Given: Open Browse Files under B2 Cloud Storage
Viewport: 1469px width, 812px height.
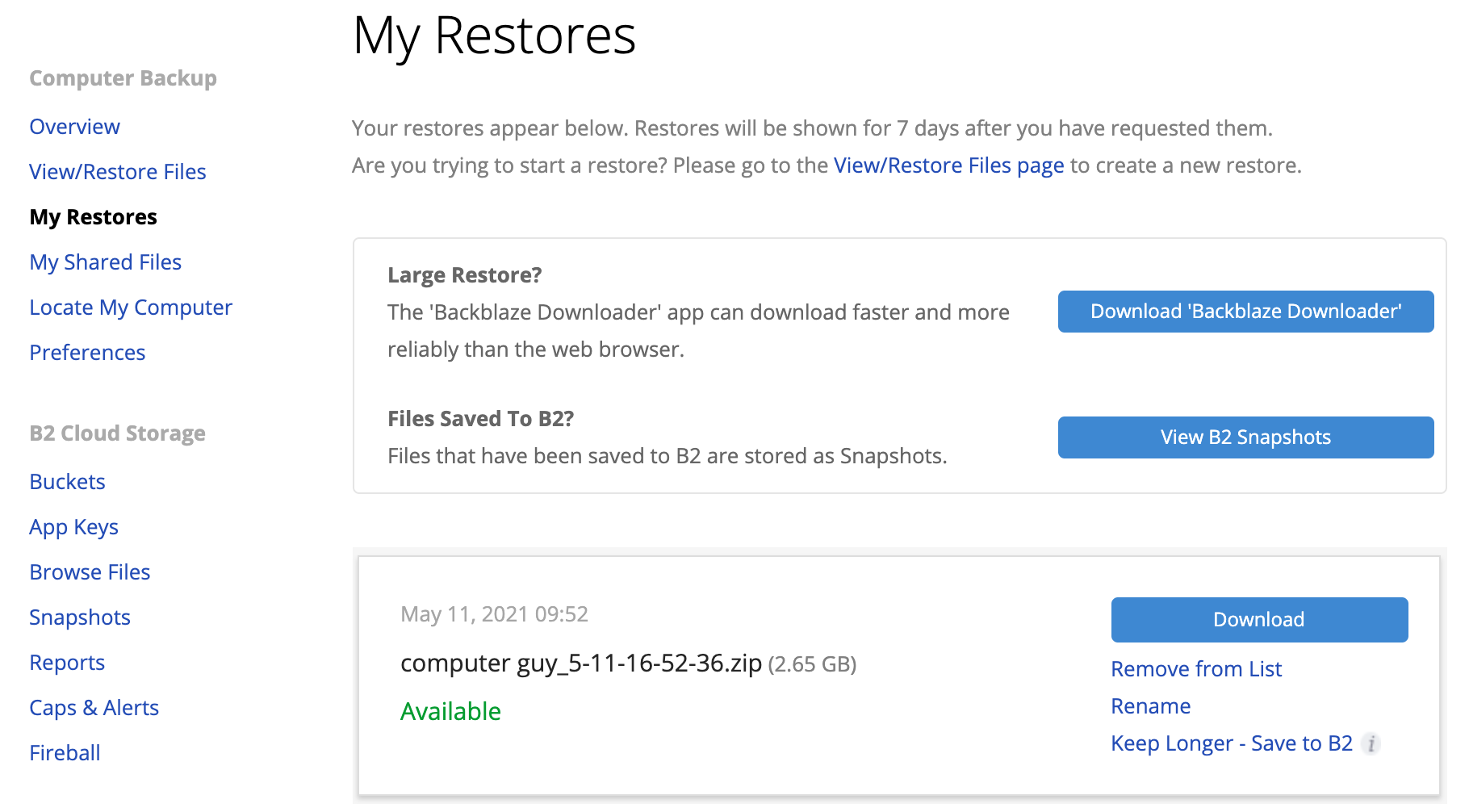Looking at the screenshot, I should pos(90,572).
